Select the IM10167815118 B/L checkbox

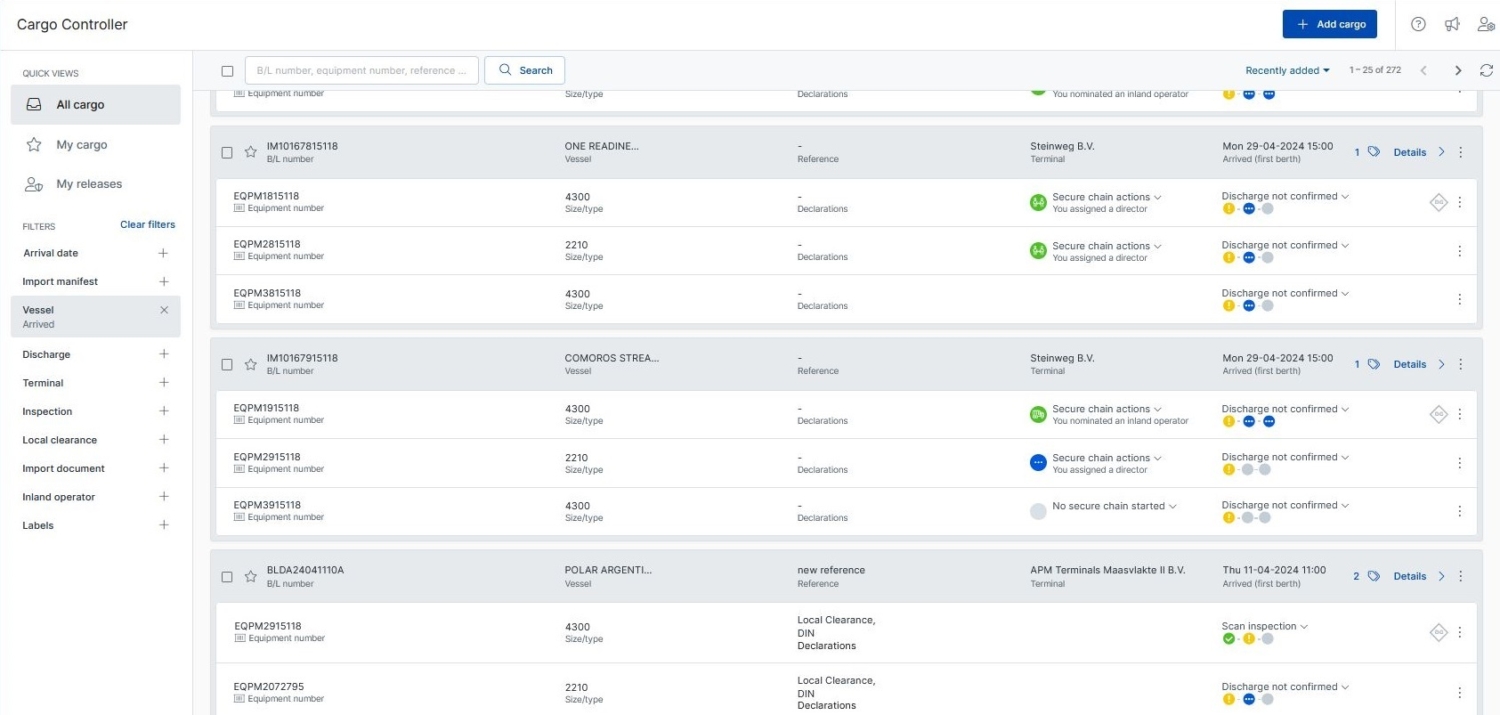coord(227,153)
